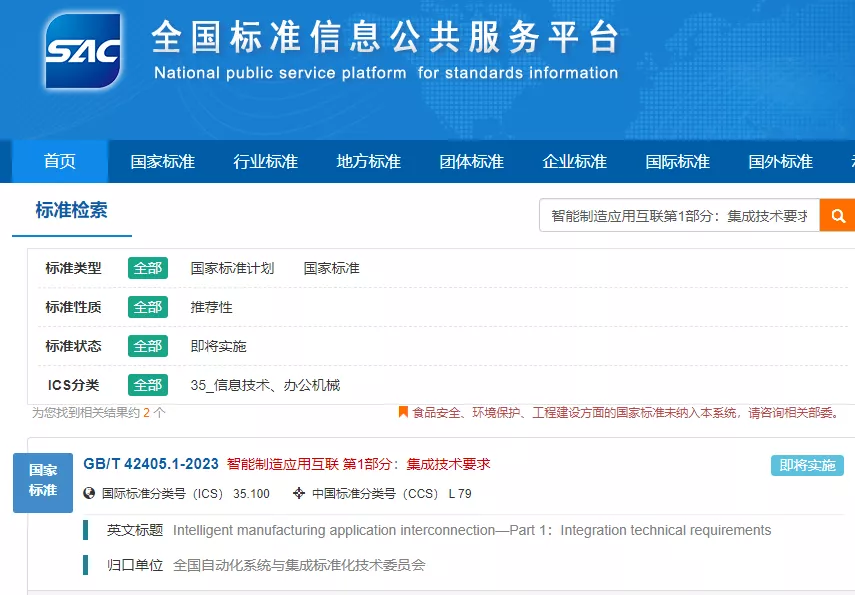Toggle 全部 filter for ICS分类
Viewport: 855px width, 595px height.
pyautogui.click(x=148, y=385)
